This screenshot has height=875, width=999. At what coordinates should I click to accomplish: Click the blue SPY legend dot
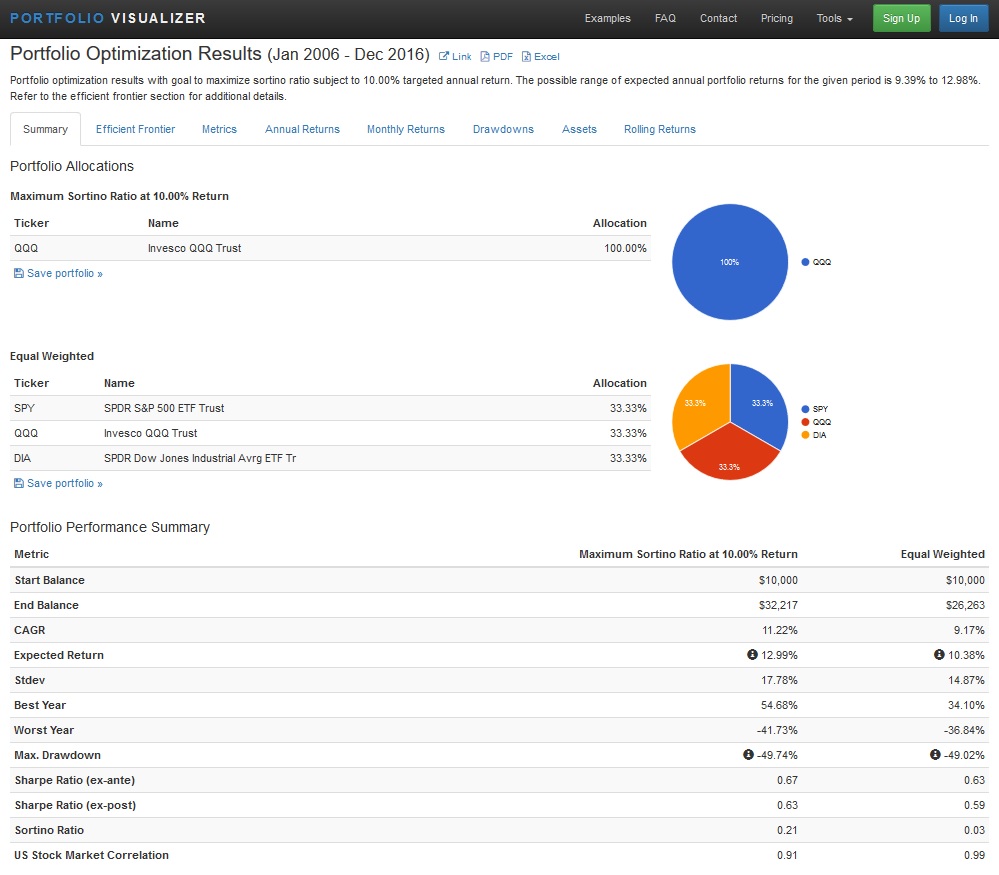click(805, 409)
